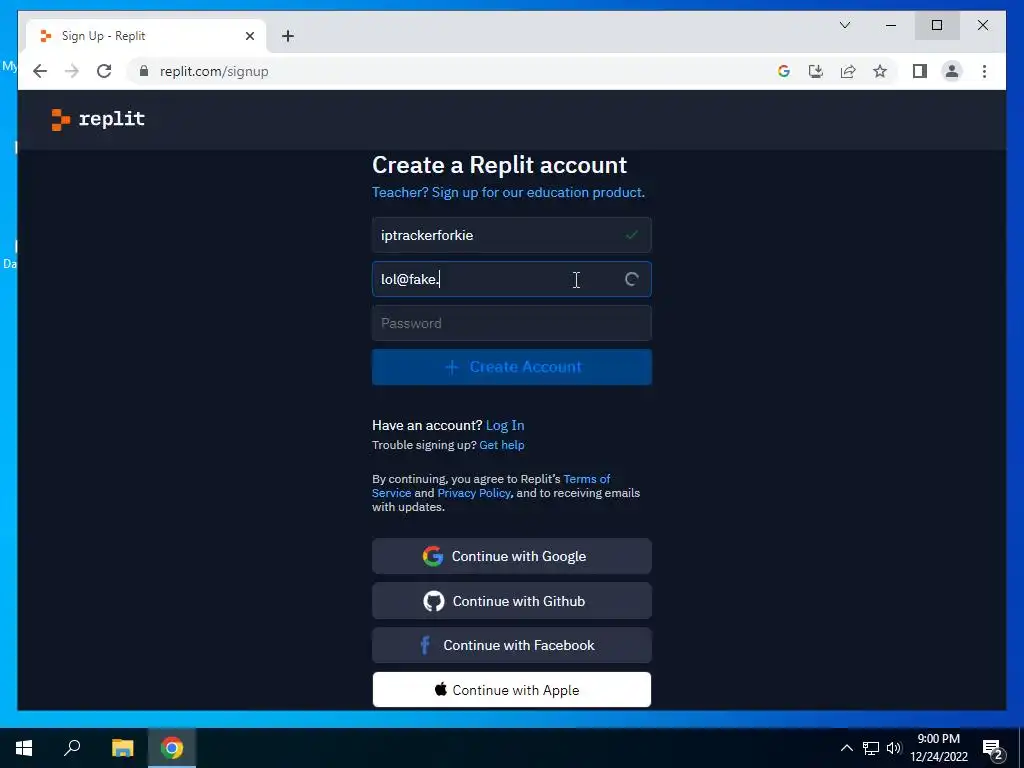The image size is (1024, 768).
Task: Open network status tray icon
Action: (x=871, y=748)
